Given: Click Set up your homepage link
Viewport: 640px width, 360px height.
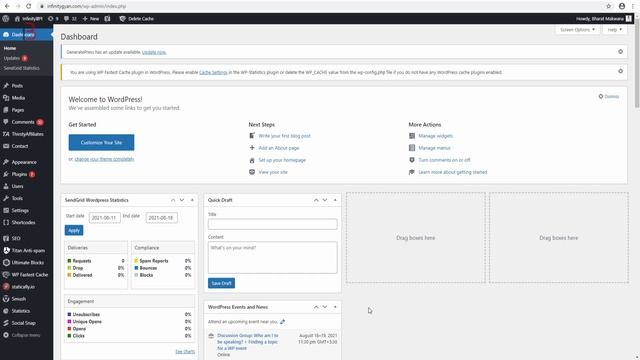Looking at the screenshot, I should point(282,160).
